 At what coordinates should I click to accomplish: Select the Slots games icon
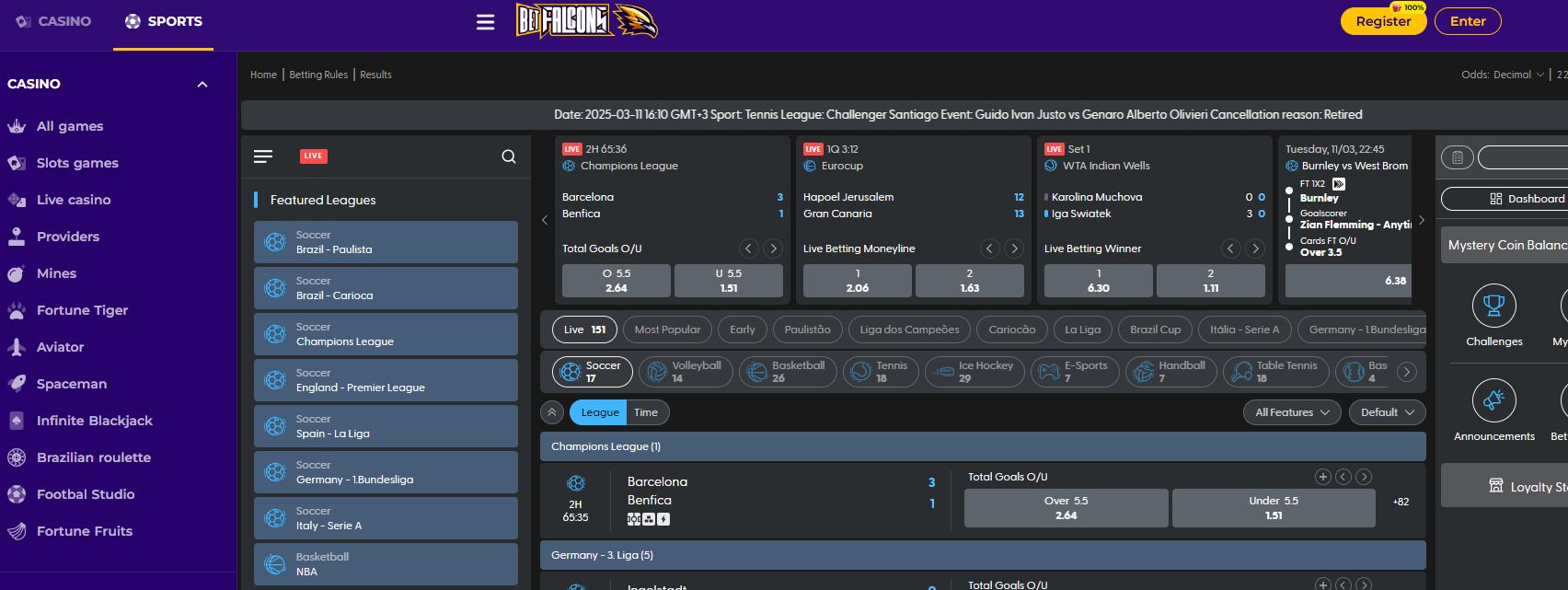(x=17, y=163)
